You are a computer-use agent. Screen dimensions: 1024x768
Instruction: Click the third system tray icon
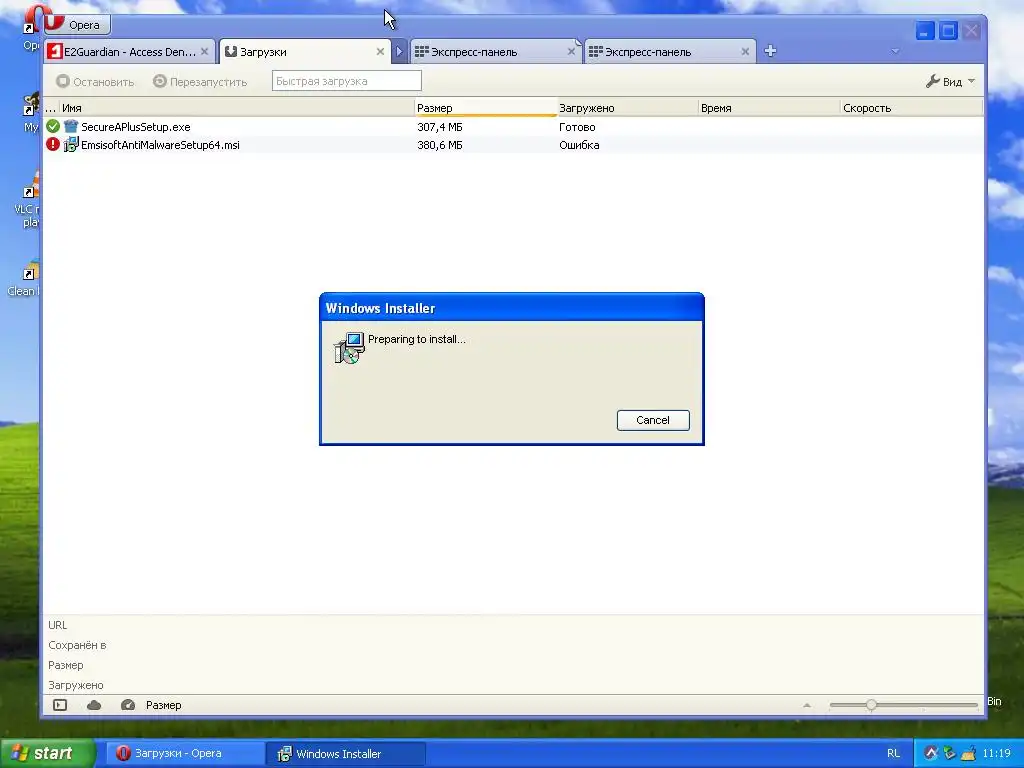coord(968,753)
